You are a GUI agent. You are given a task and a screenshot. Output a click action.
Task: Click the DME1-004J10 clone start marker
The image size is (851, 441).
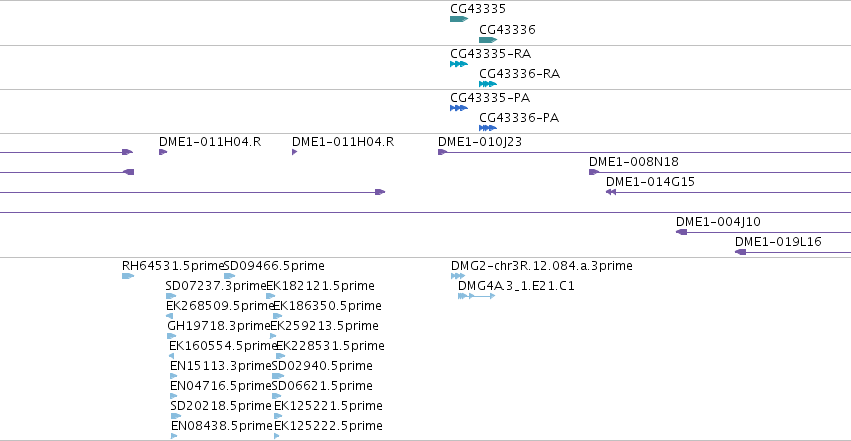click(x=682, y=232)
